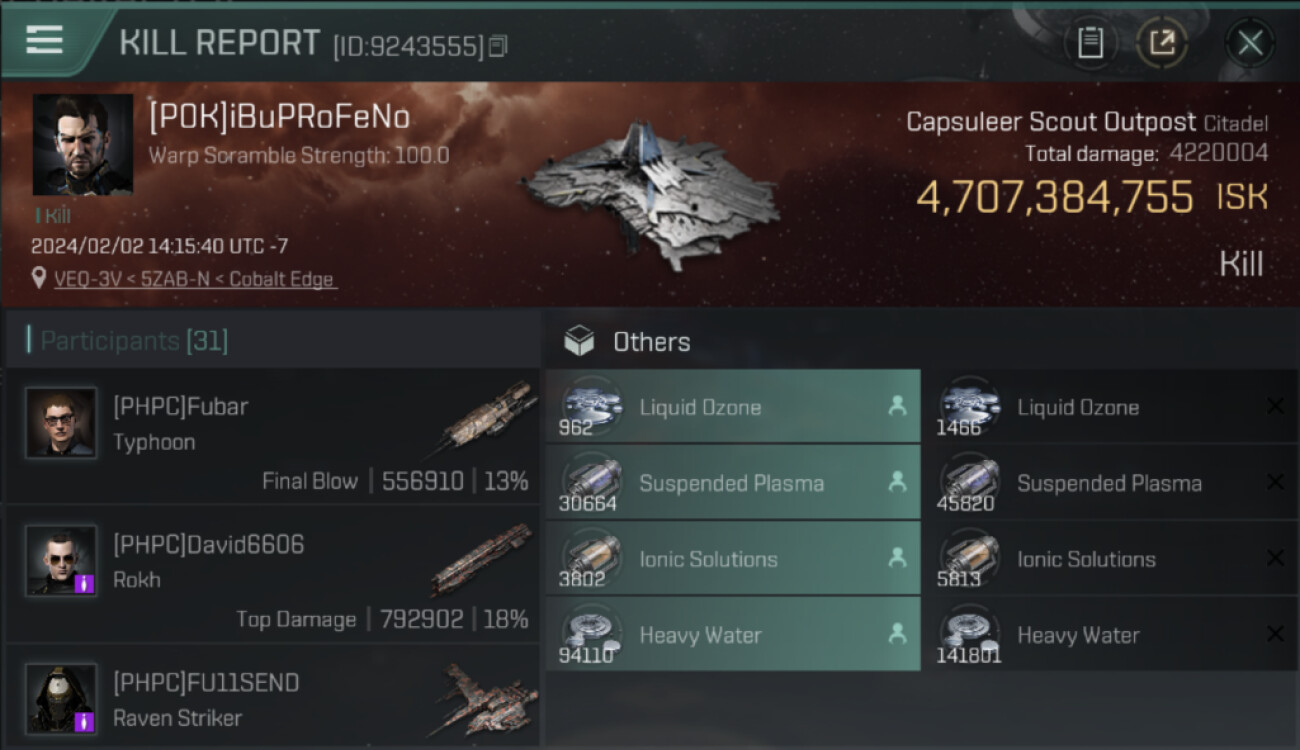The image size is (1300, 750).
Task: Select FU11SEND's Raven Striker entry
Action: [272, 700]
